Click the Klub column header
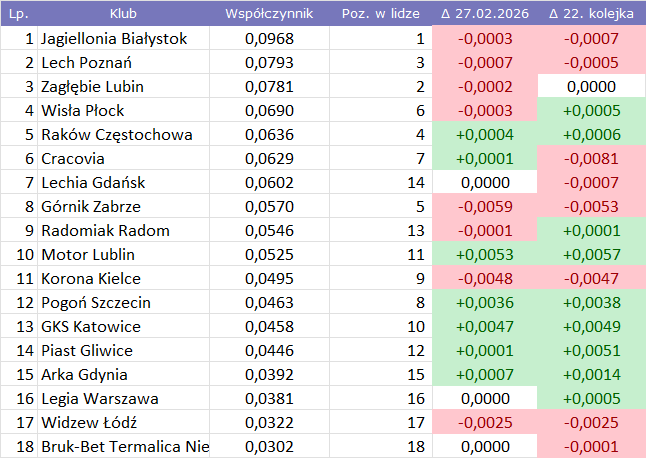This screenshot has width=646, height=458. (x=124, y=14)
